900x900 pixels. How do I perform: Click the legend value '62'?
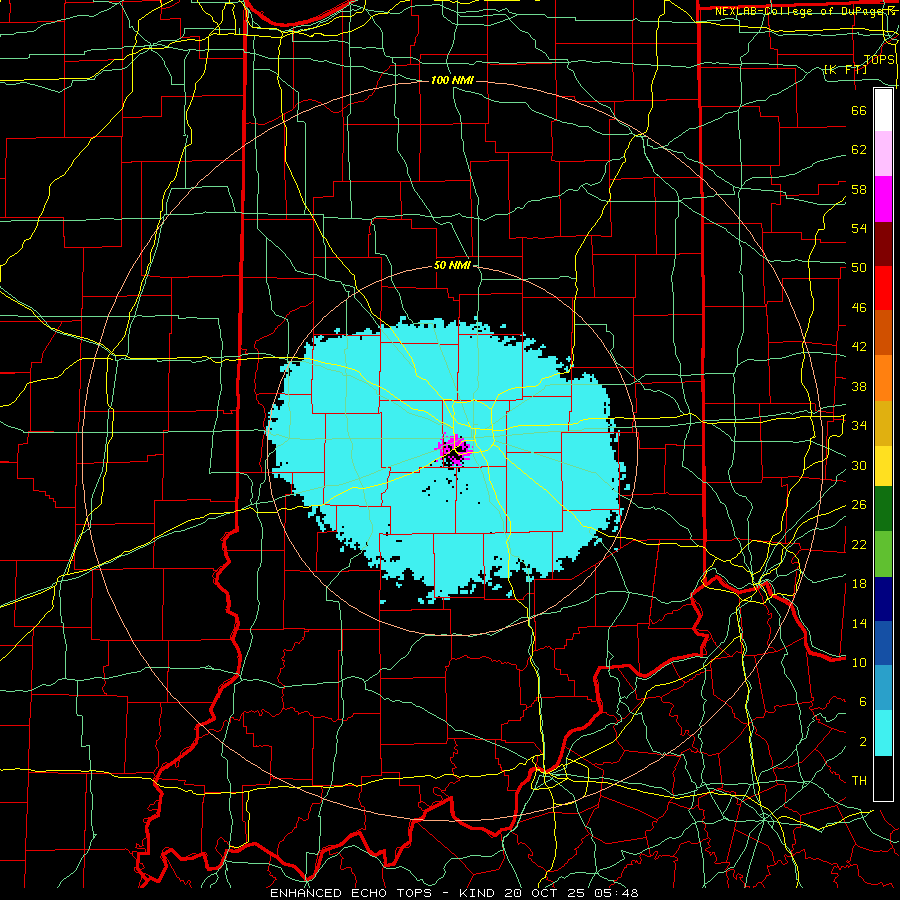[x=859, y=149]
